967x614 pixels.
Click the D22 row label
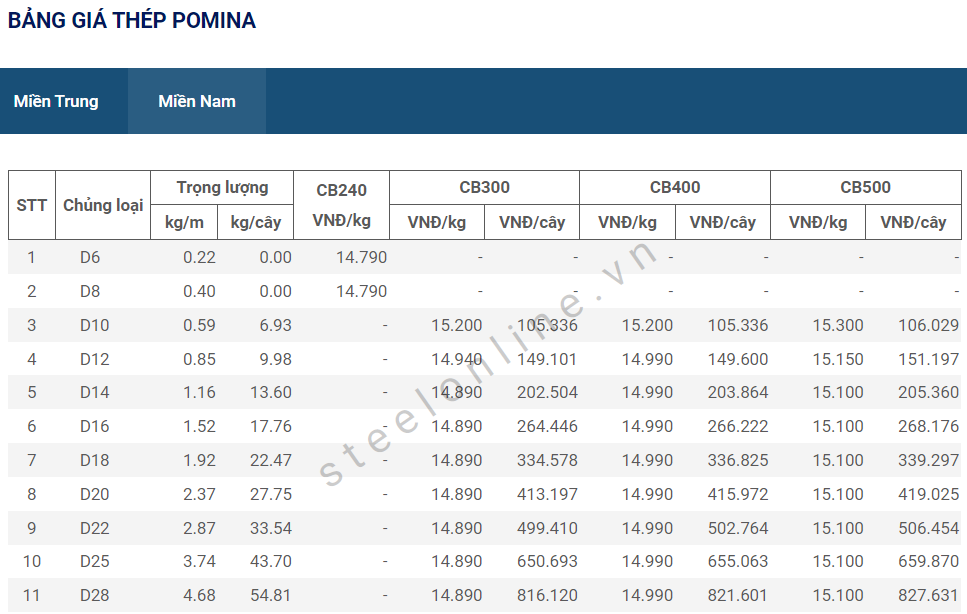(x=94, y=528)
